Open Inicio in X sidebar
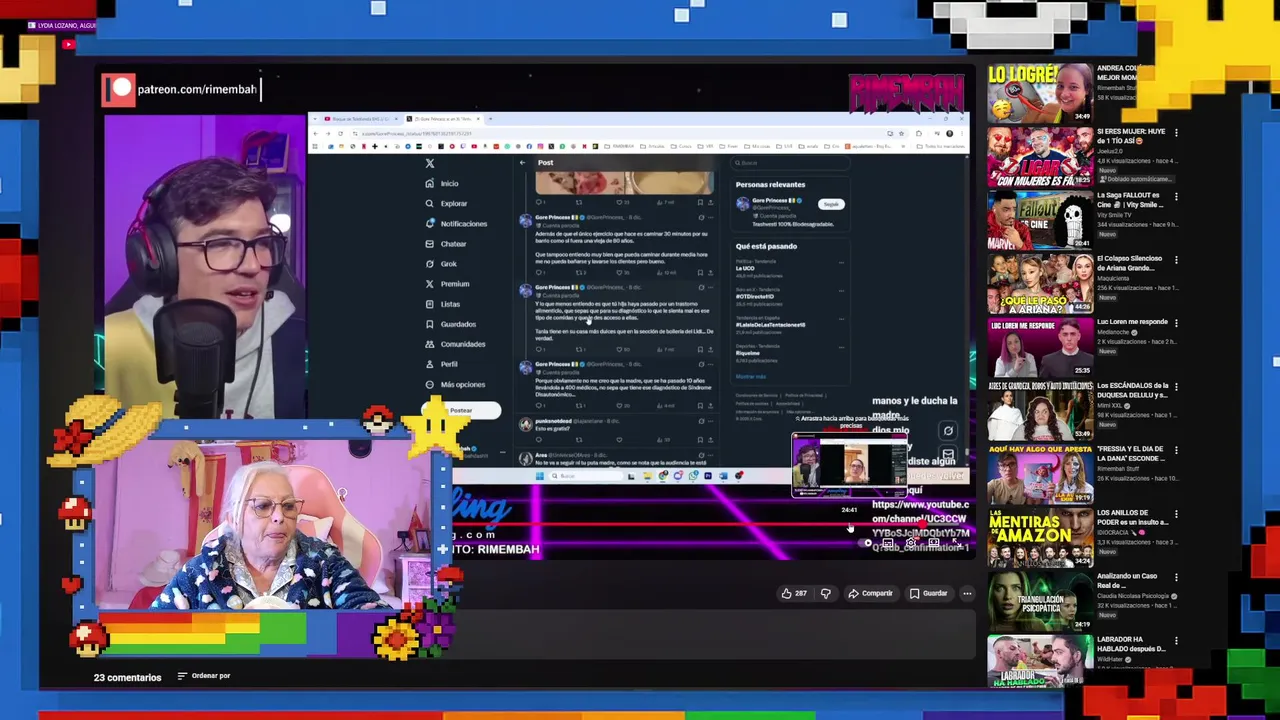The width and height of the screenshot is (1280, 720). tap(442, 183)
